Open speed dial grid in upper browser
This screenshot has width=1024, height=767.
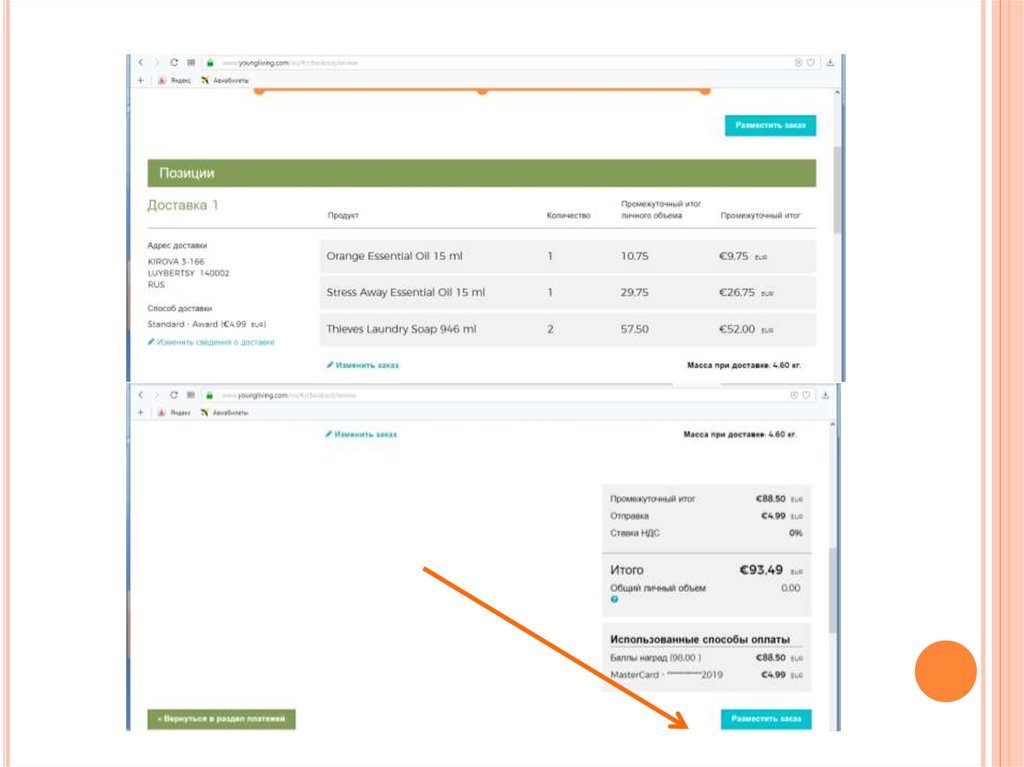click(x=191, y=63)
